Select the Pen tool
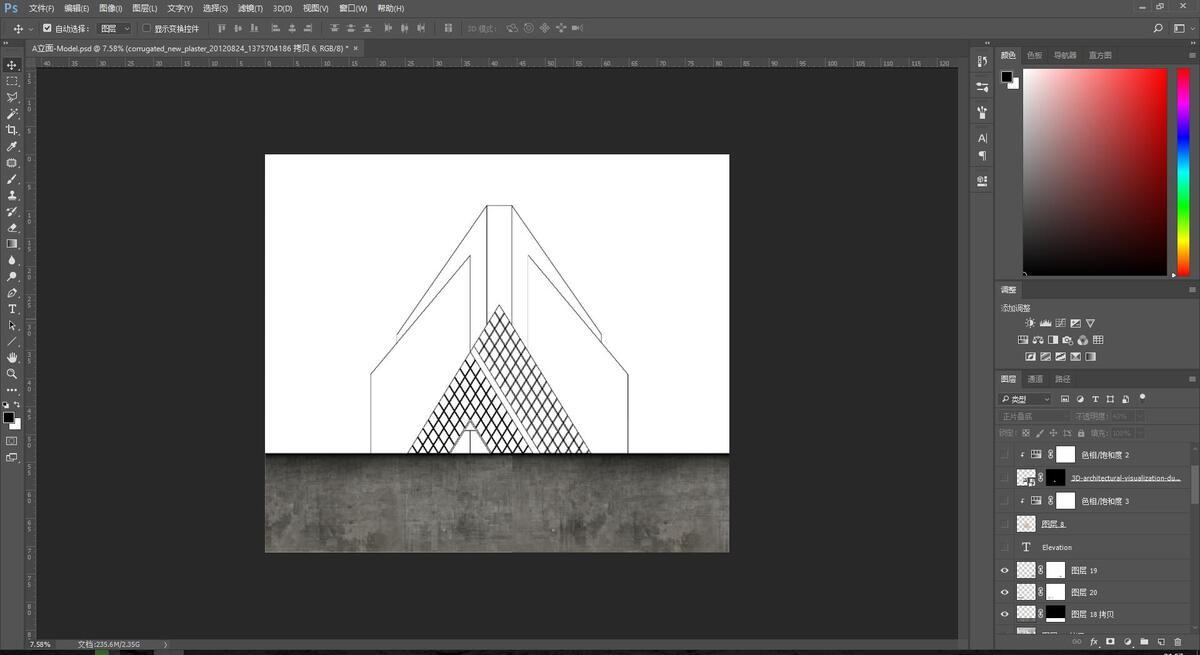1200x655 pixels. click(12, 293)
